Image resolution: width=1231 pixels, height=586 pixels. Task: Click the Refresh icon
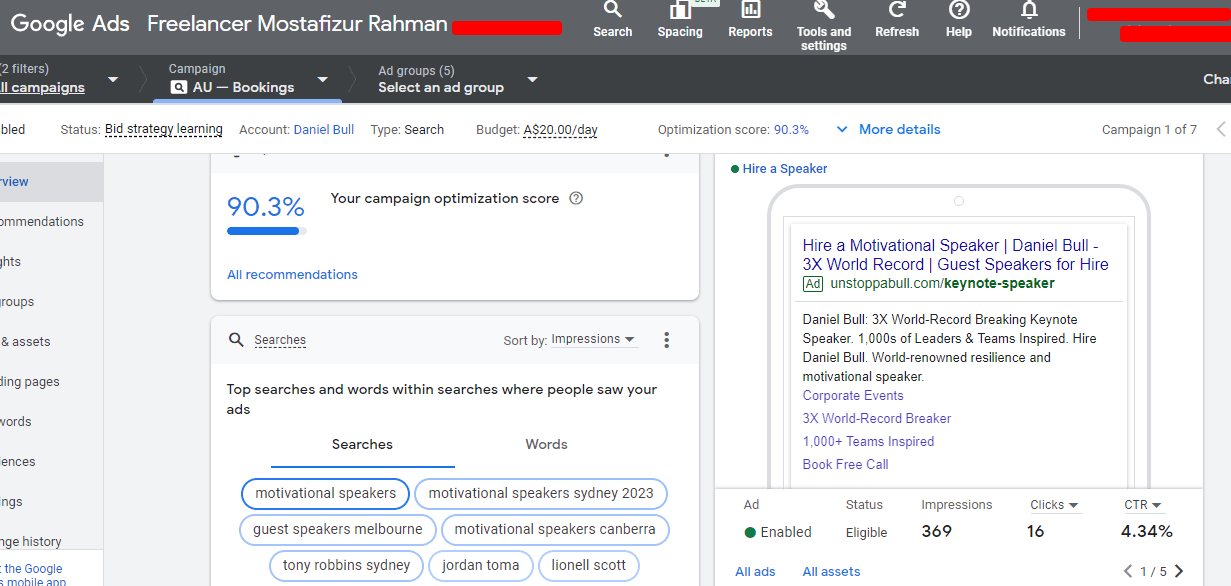click(x=897, y=11)
